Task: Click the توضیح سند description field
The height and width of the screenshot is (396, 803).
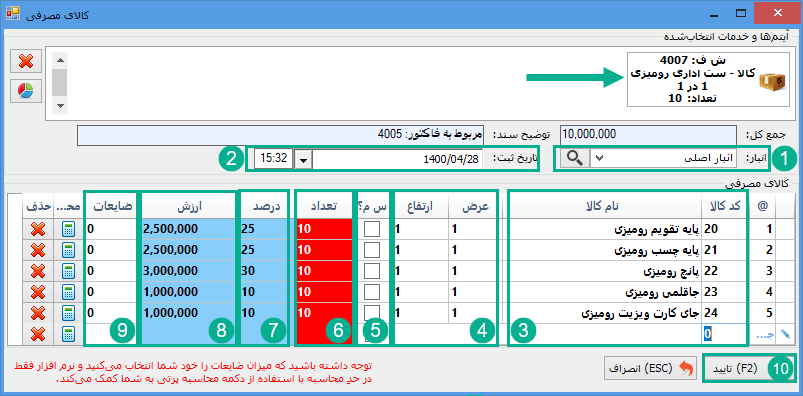Action: [281, 135]
